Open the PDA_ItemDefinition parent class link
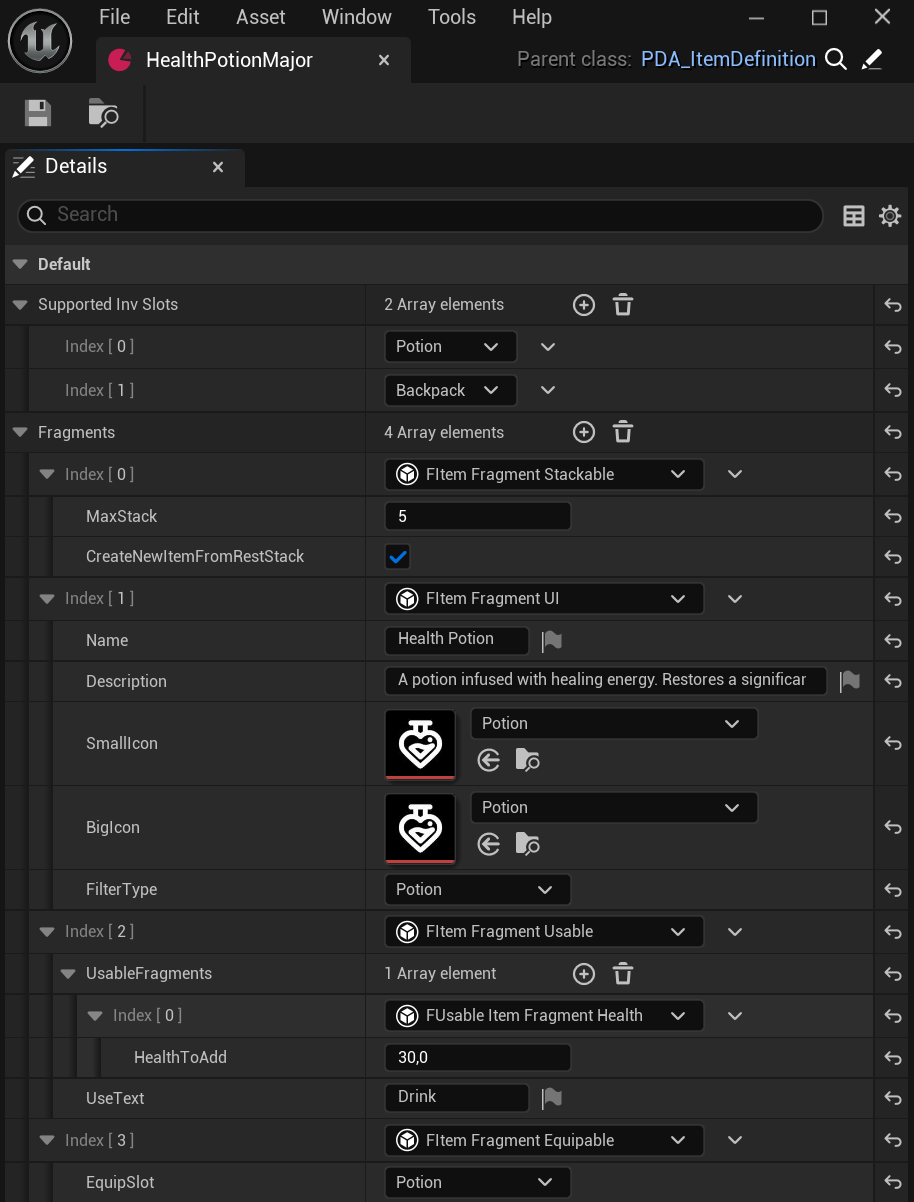Screen dimensions: 914x1202 [x=728, y=59]
